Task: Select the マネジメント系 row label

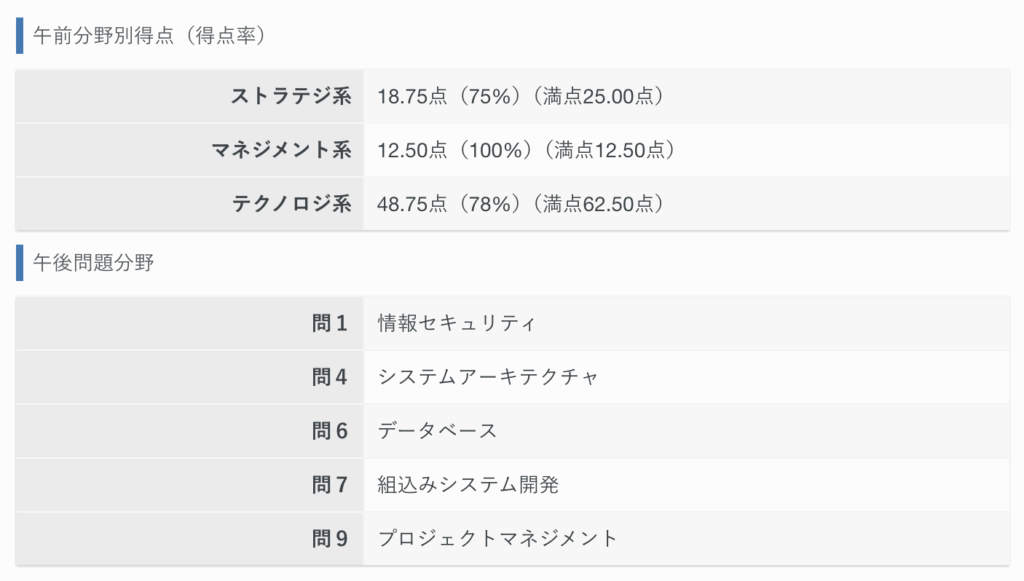Action: (281, 150)
